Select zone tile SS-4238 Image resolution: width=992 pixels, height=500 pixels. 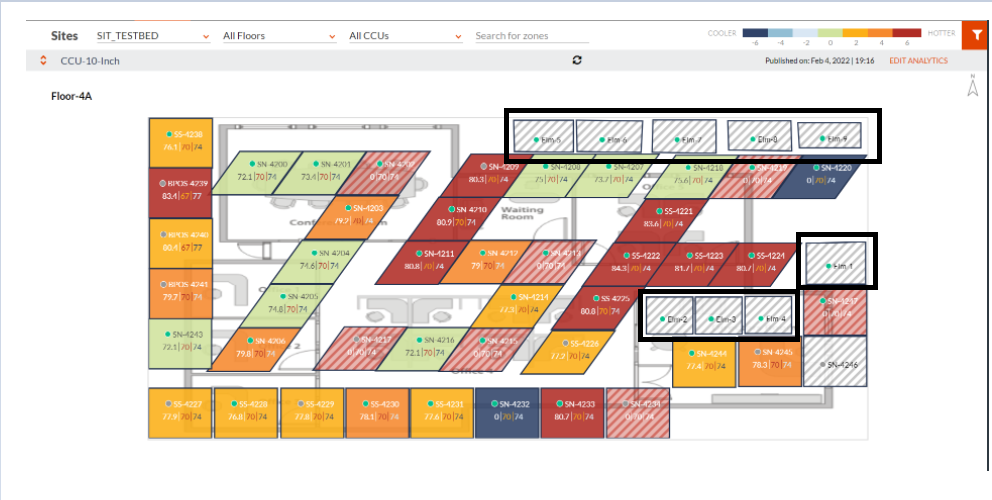(180, 142)
